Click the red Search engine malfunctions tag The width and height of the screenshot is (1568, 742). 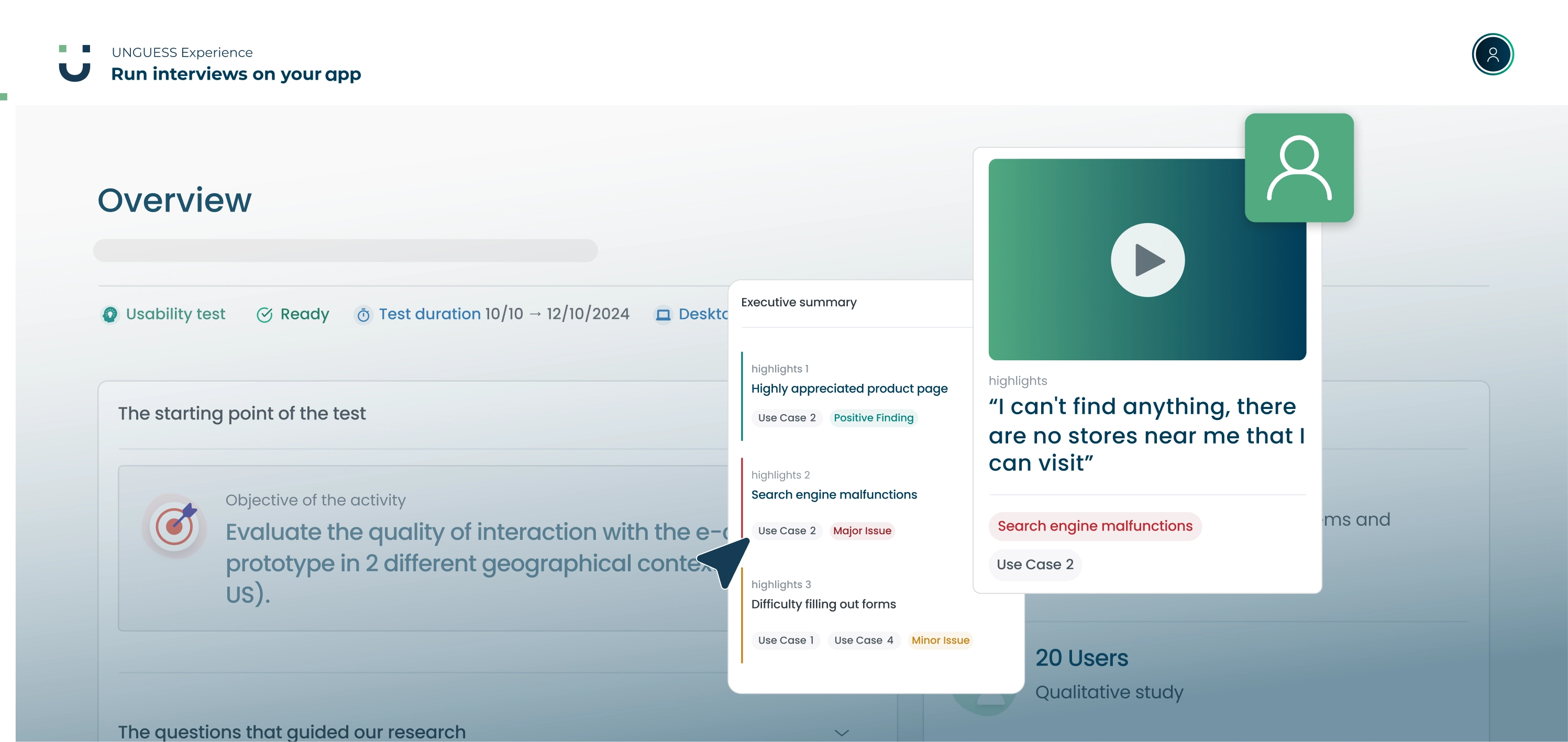[x=1095, y=526]
